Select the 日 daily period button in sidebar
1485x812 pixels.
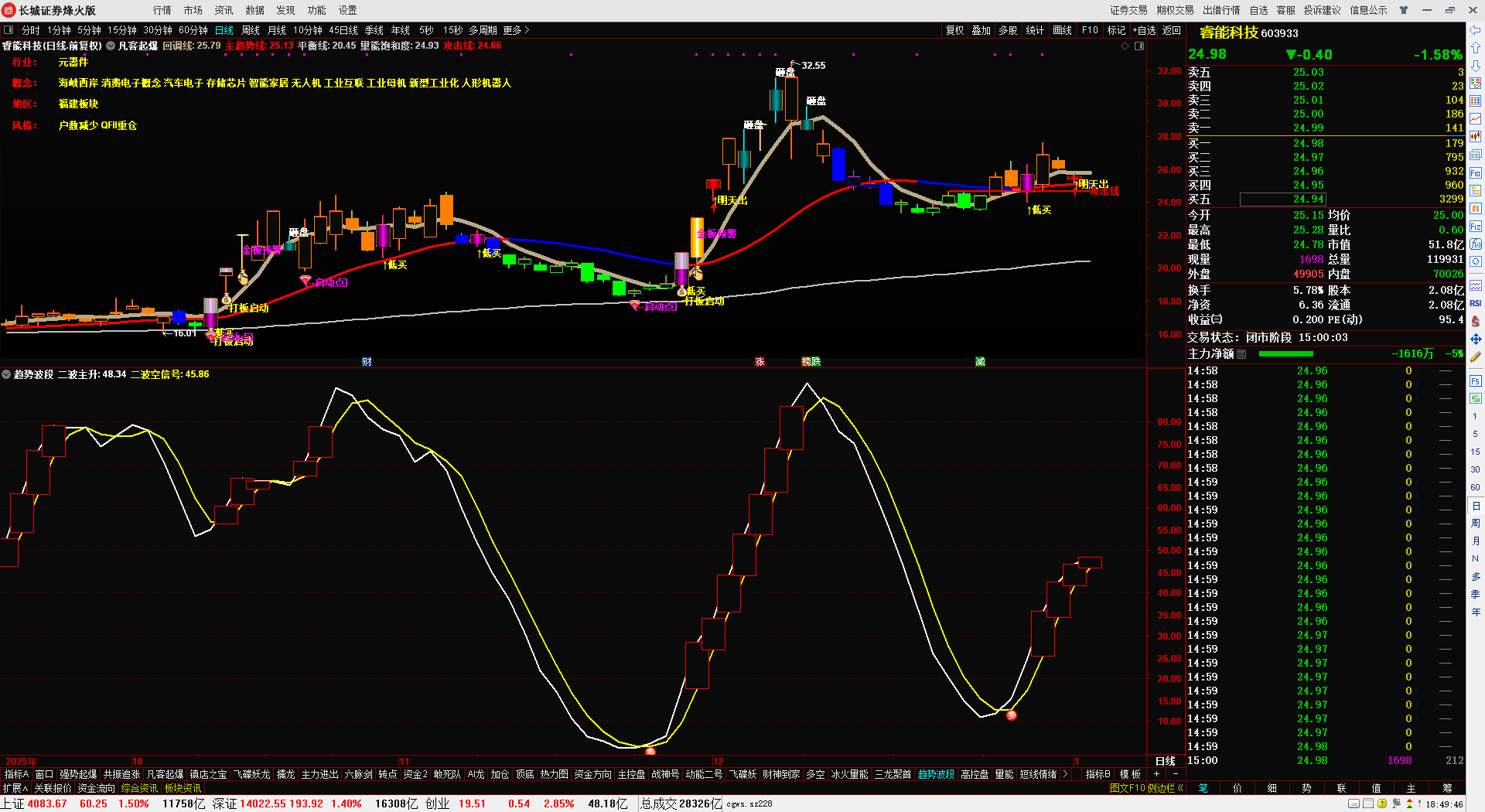[x=1476, y=506]
